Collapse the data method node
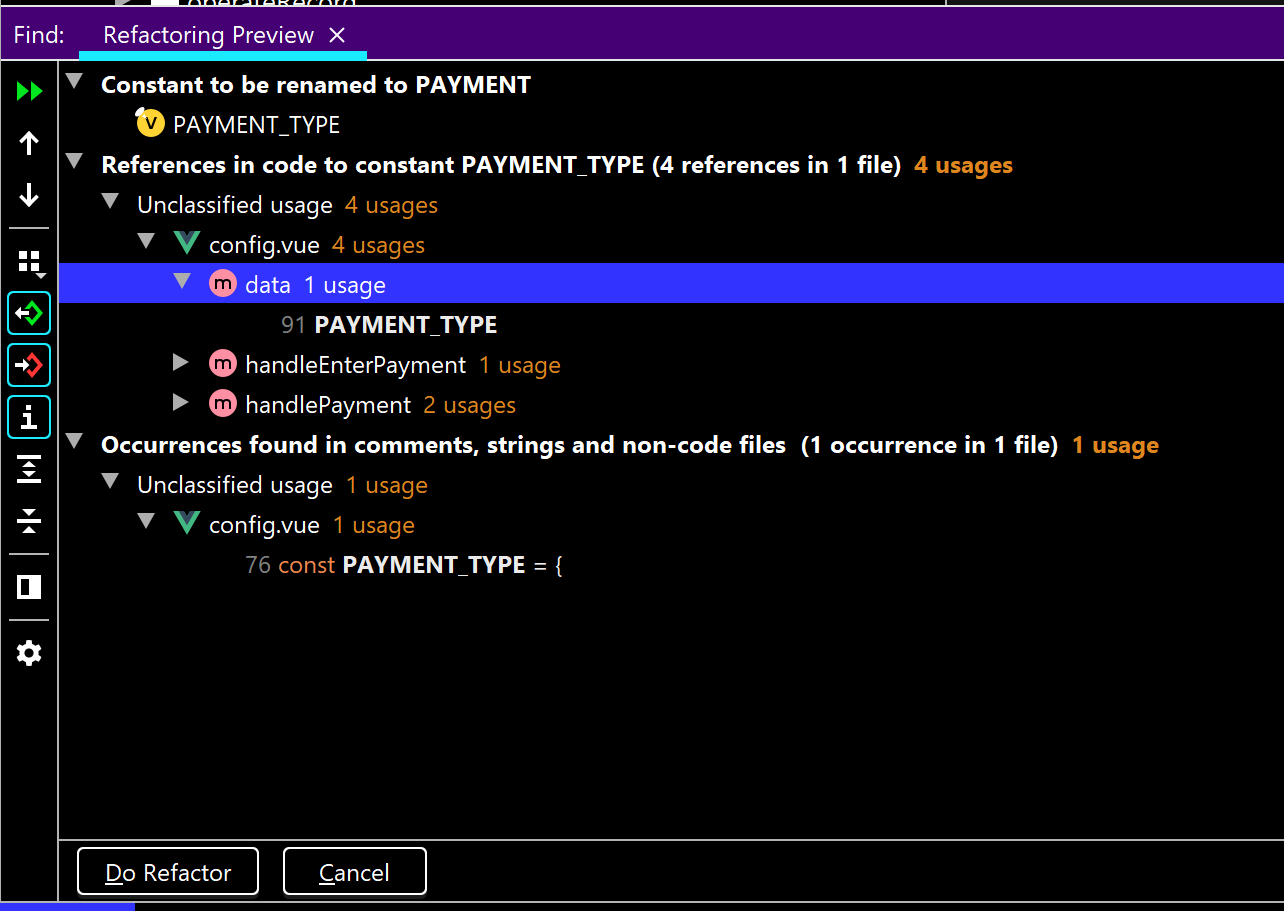Viewport: 1284px width, 911px height. click(181, 282)
